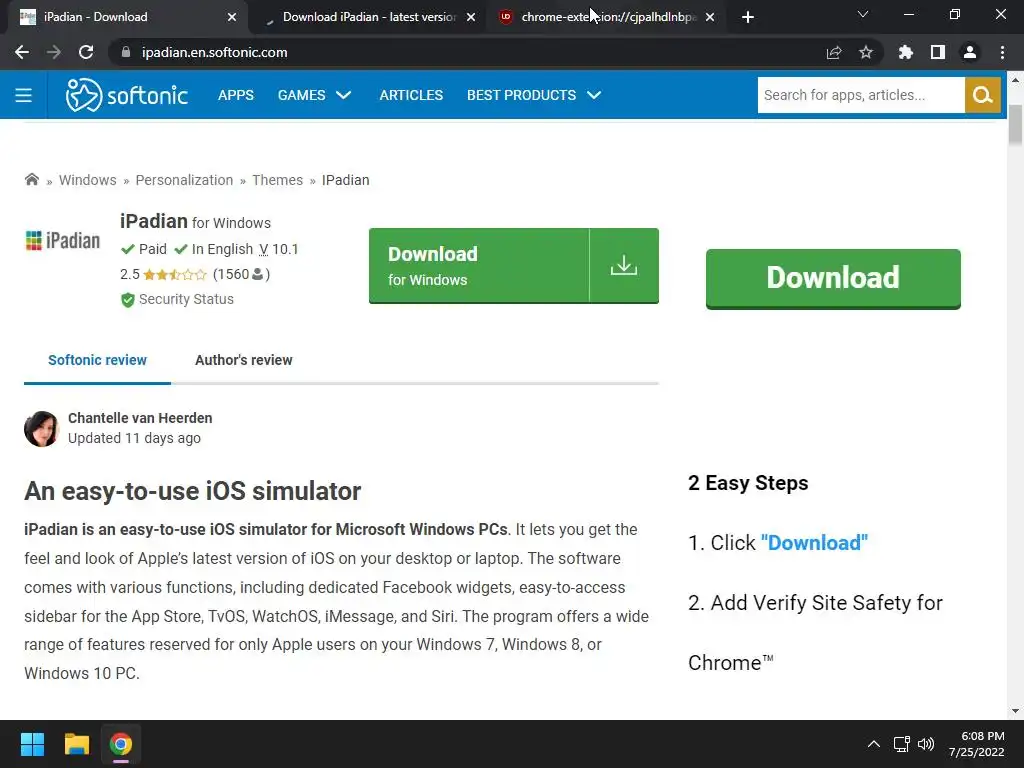
Task: Click the large green Download ad button
Action: tap(833, 278)
